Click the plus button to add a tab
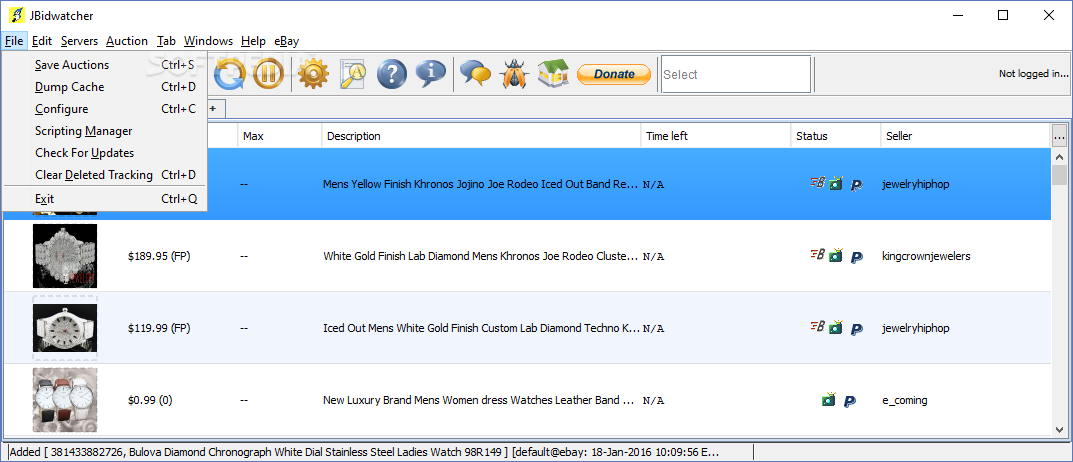 [213, 108]
